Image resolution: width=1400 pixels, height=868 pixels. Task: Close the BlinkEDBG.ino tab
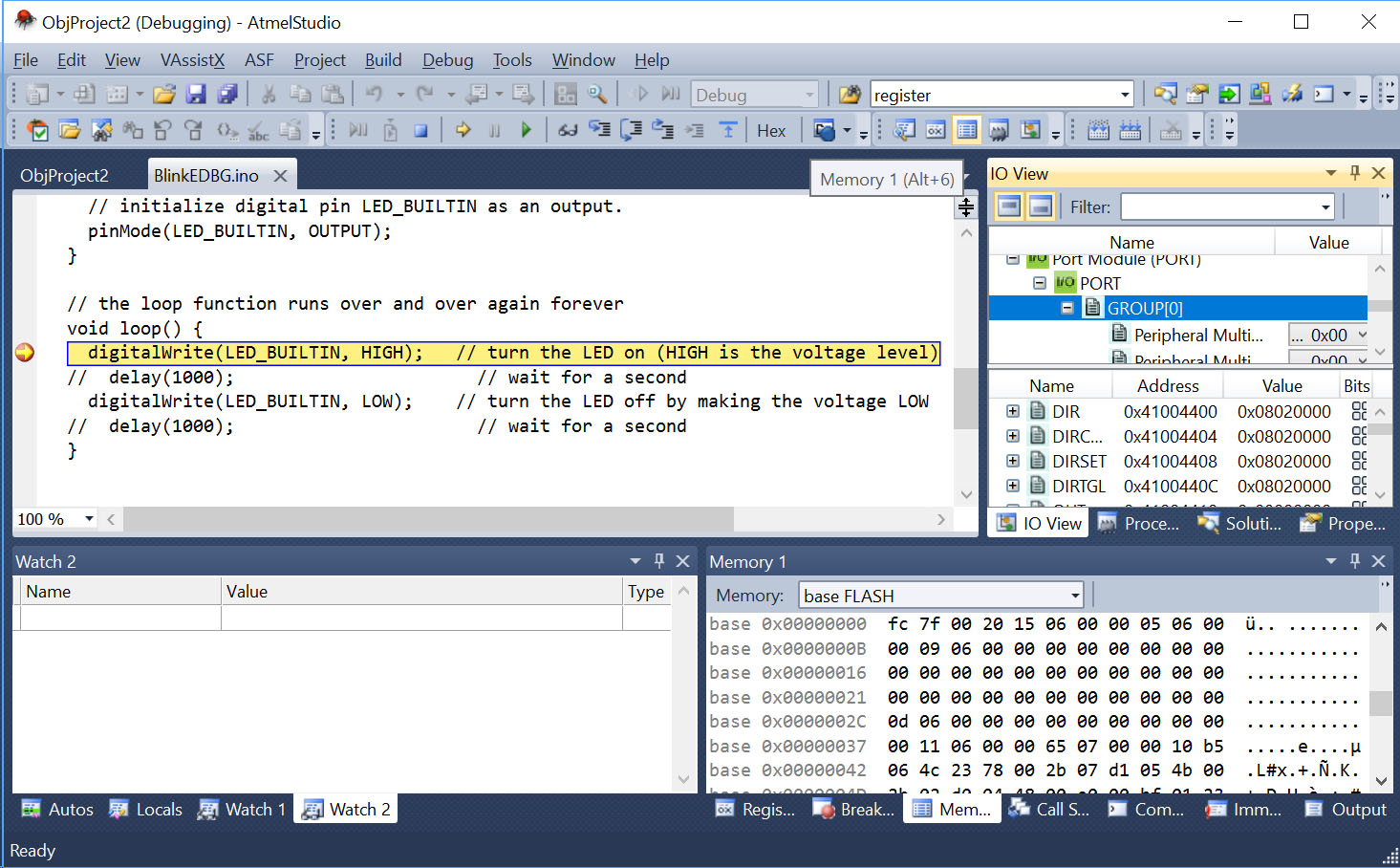(280, 176)
